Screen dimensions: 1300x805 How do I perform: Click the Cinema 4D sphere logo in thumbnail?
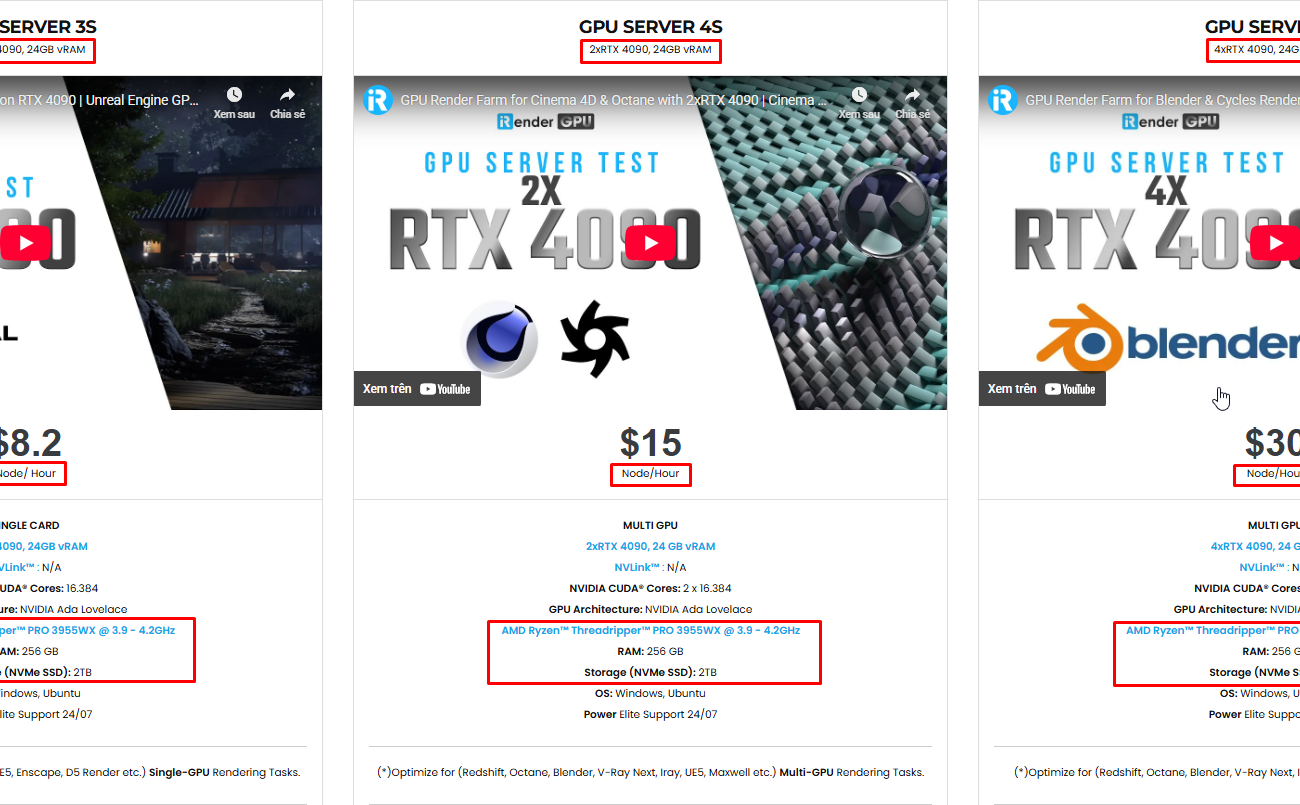pos(499,340)
